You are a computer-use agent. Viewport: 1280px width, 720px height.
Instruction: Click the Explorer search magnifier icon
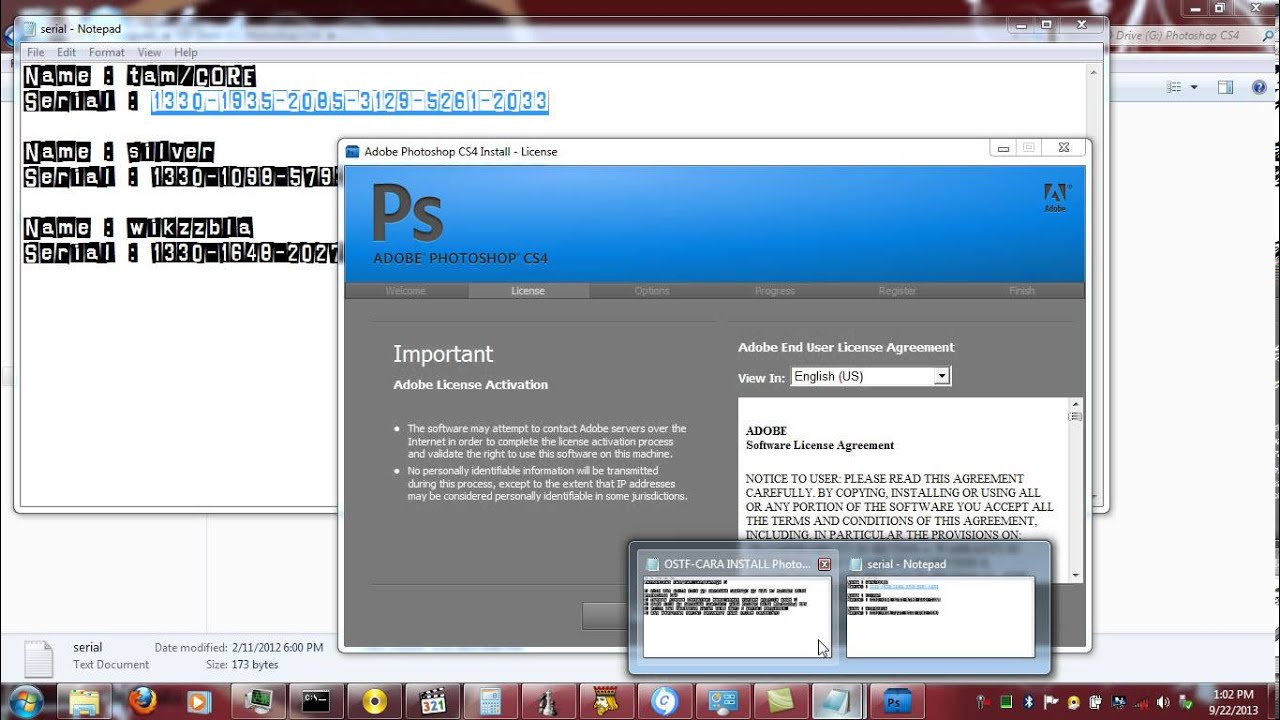(1266, 35)
